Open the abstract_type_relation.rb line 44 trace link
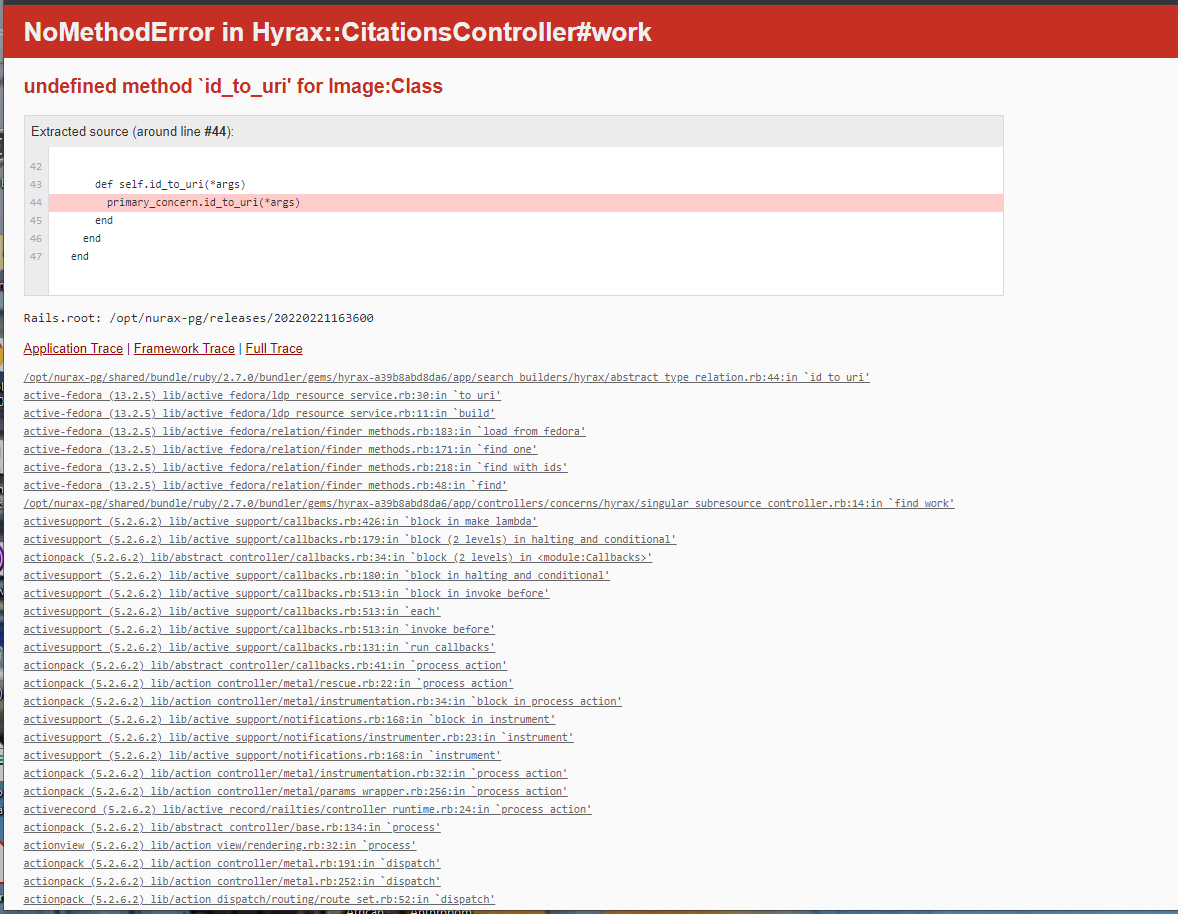 pyautogui.click(x=447, y=377)
